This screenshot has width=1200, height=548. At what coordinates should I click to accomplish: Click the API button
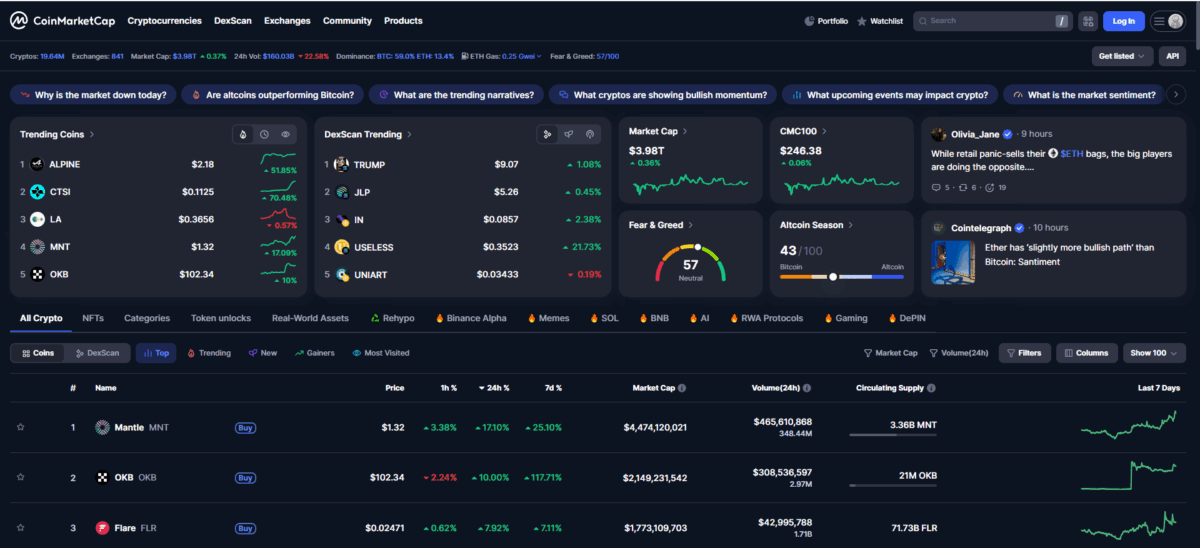pyautogui.click(x=1172, y=56)
